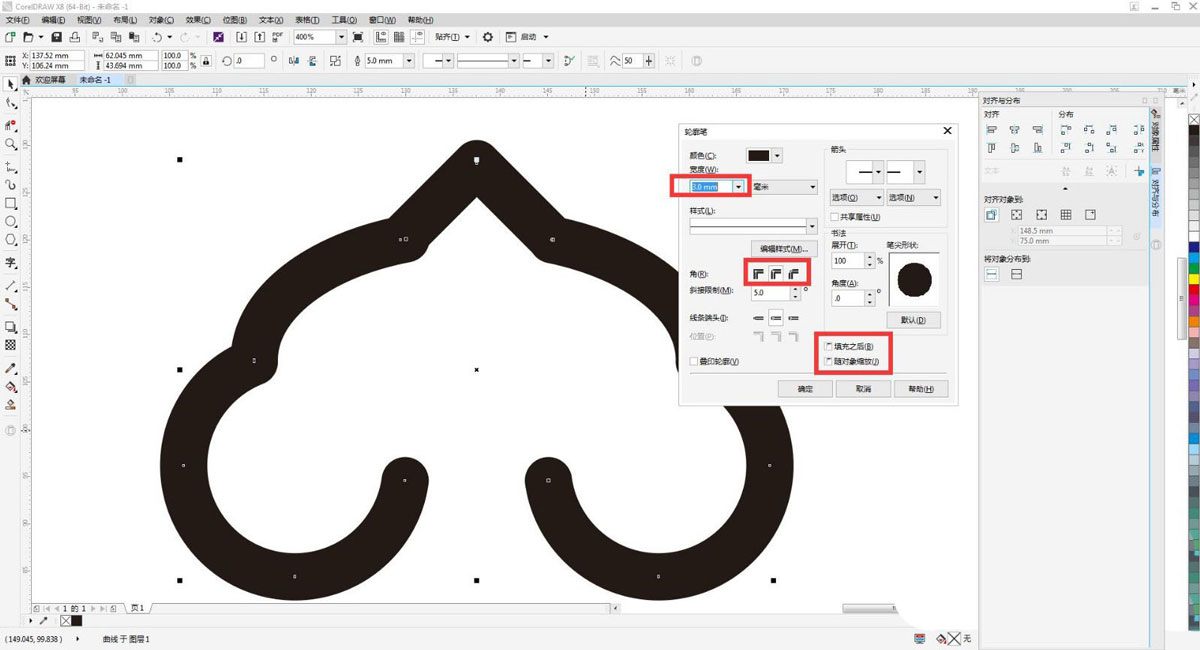Image resolution: width=1200 pixels, height=650 pixels.
Task: Choose the align-to-grid icon in the Align panel
Action: click(1066, 215)
